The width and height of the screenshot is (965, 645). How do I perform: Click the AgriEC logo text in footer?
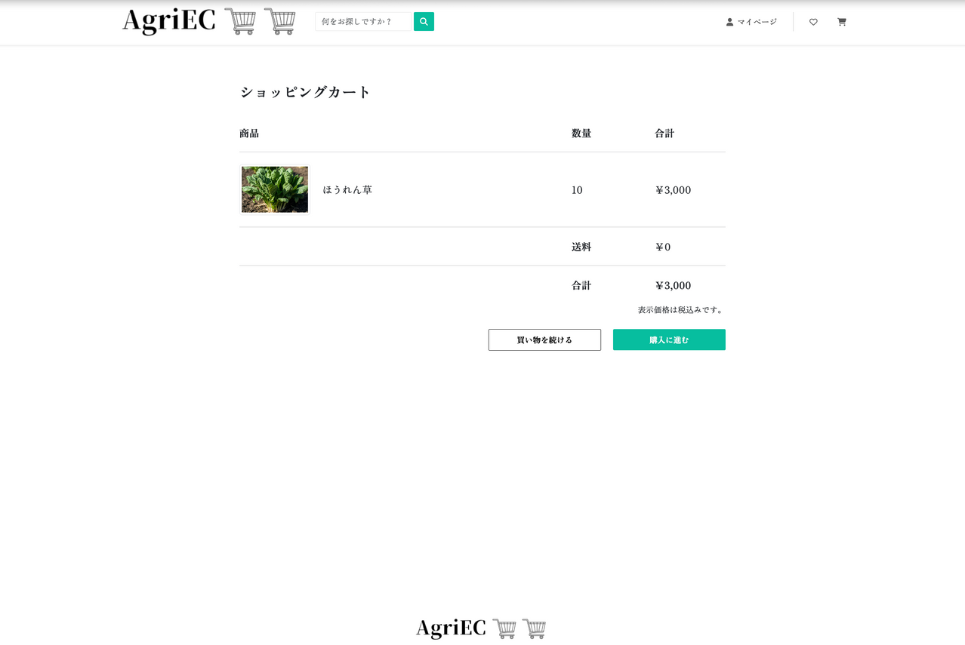point(451,628)
